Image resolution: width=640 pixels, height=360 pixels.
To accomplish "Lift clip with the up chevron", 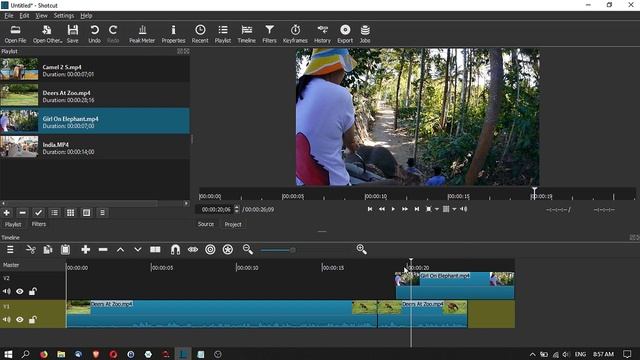I will [x=120, y=249].
